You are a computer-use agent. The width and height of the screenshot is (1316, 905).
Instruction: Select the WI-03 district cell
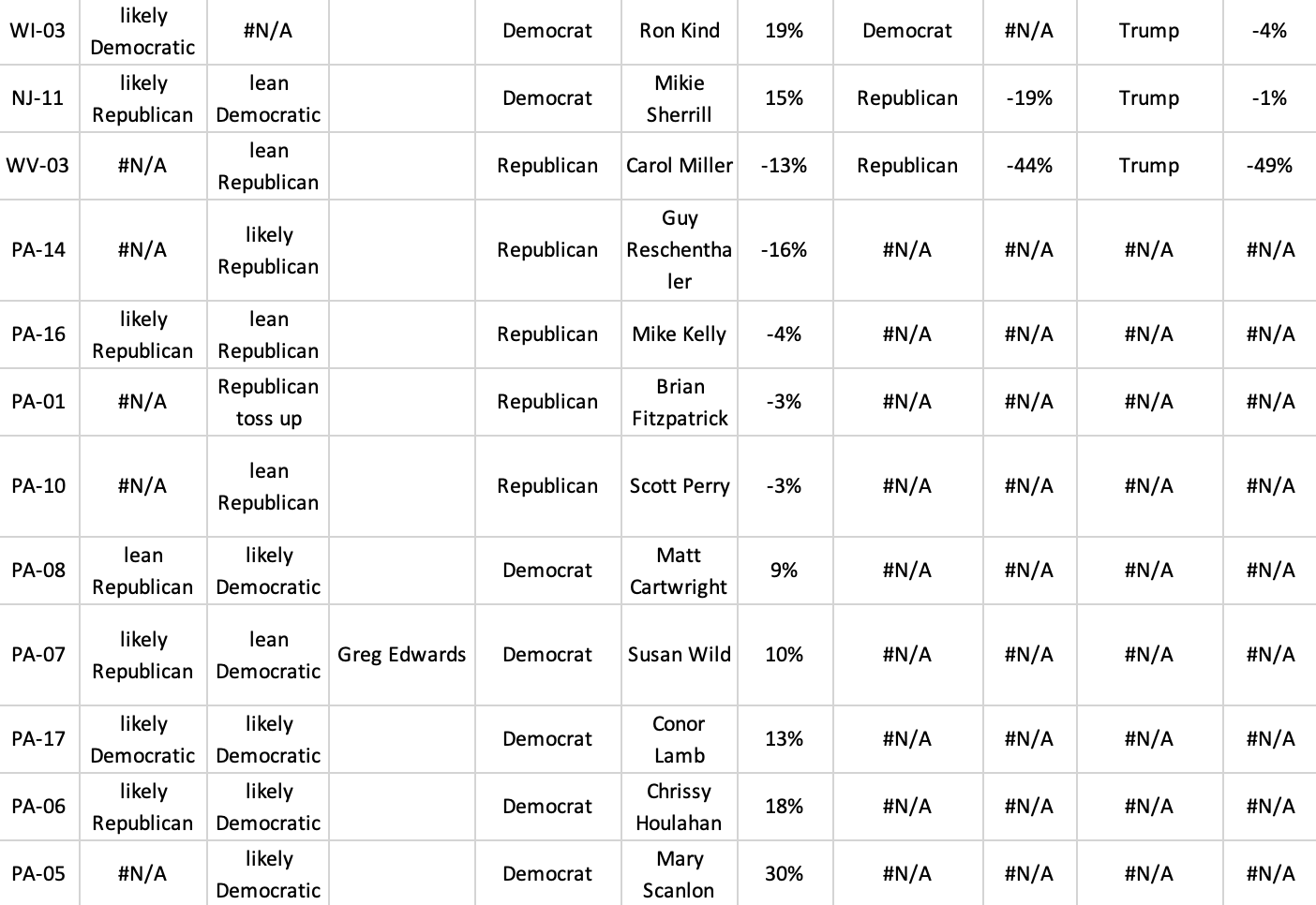click(38, 31)
